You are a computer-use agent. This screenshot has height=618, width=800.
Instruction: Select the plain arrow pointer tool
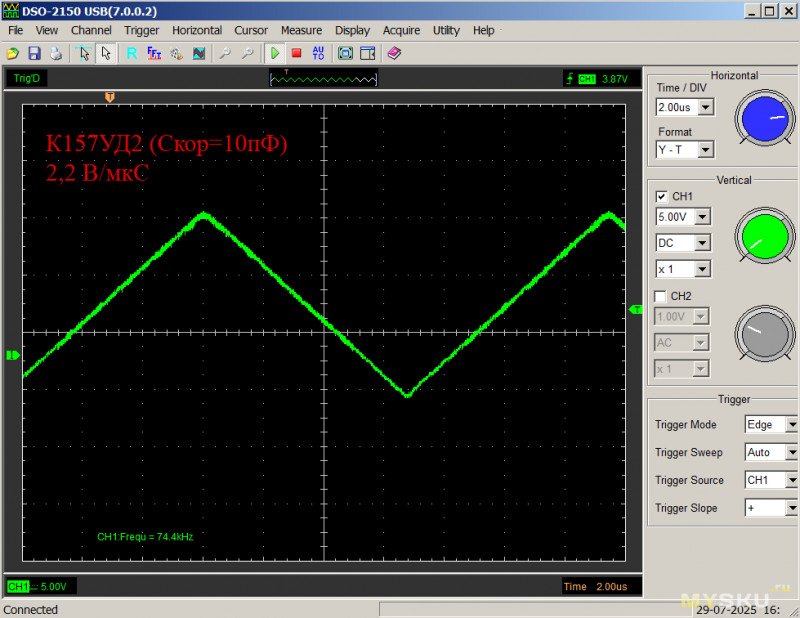[106, 53]
